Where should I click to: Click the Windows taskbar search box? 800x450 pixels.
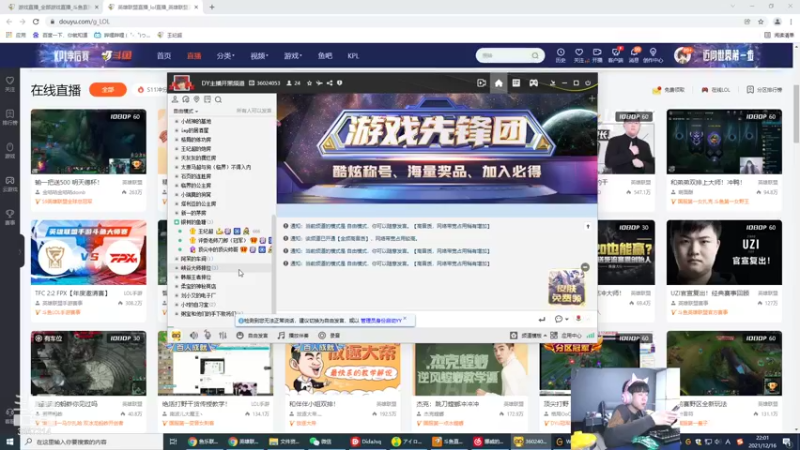(x=92, y=442)
